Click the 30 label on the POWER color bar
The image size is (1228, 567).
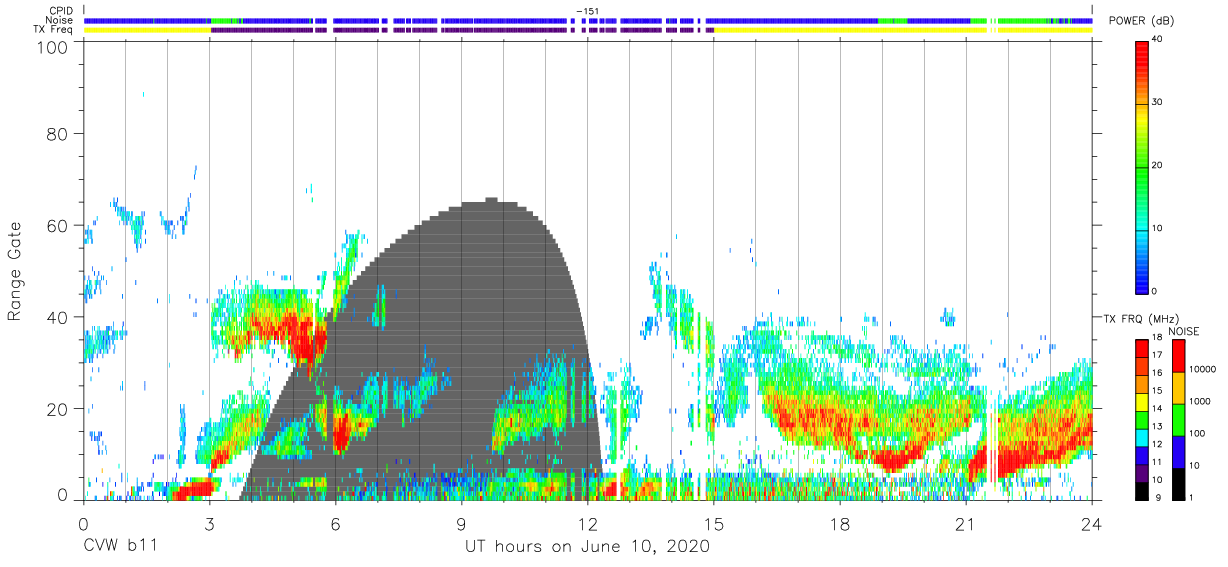1158,102
